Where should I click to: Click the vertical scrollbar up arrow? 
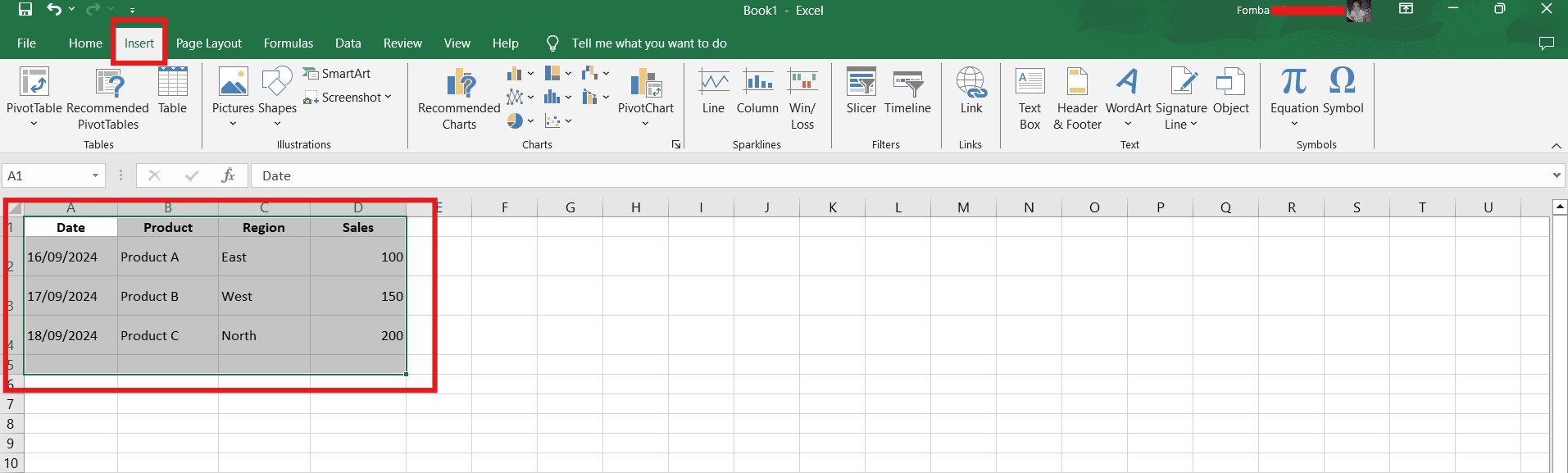click(1560, 207)
